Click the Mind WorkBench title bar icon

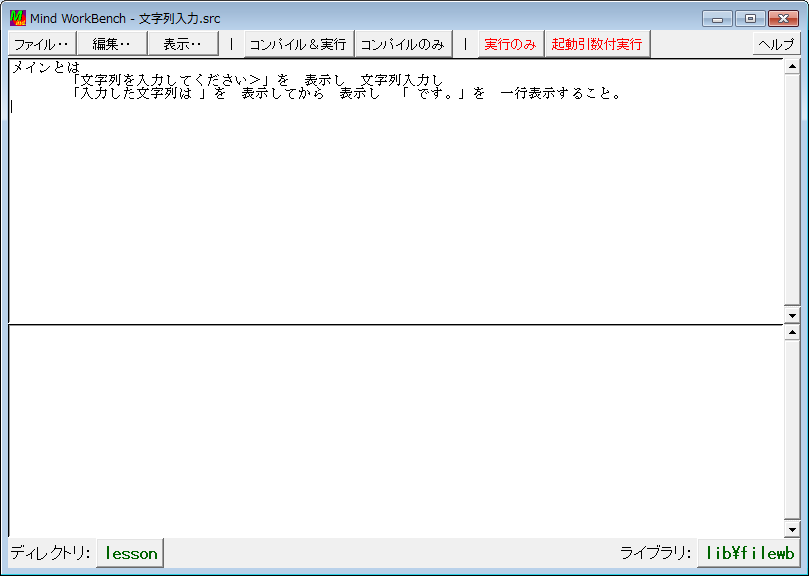pos(18,18)
